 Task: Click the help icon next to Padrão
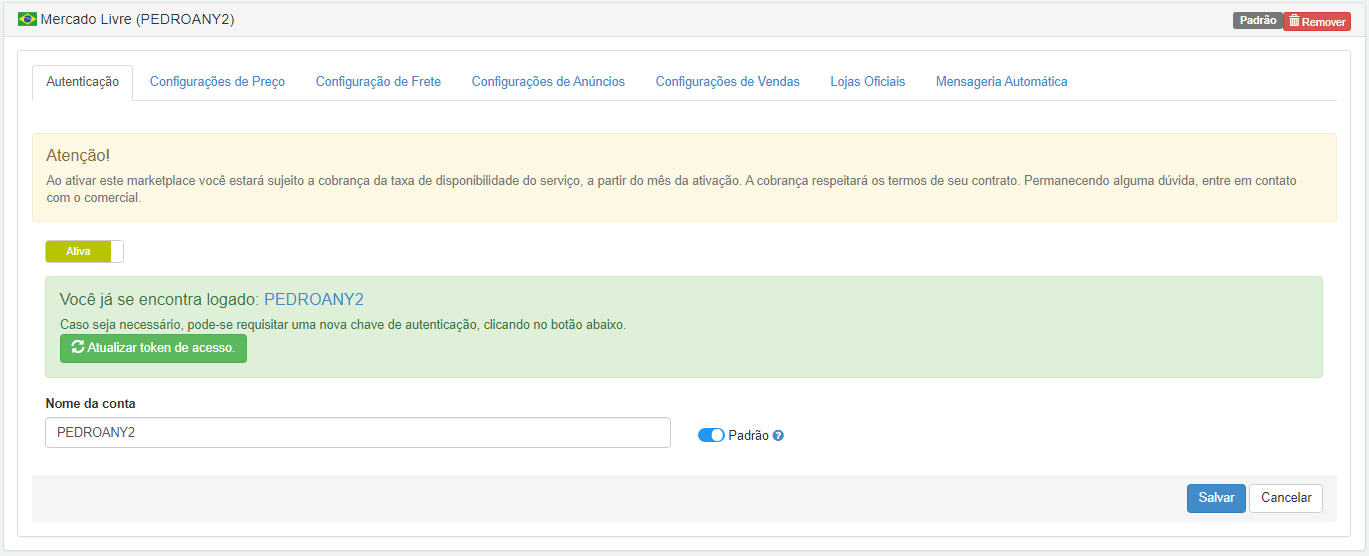(778, 436)
